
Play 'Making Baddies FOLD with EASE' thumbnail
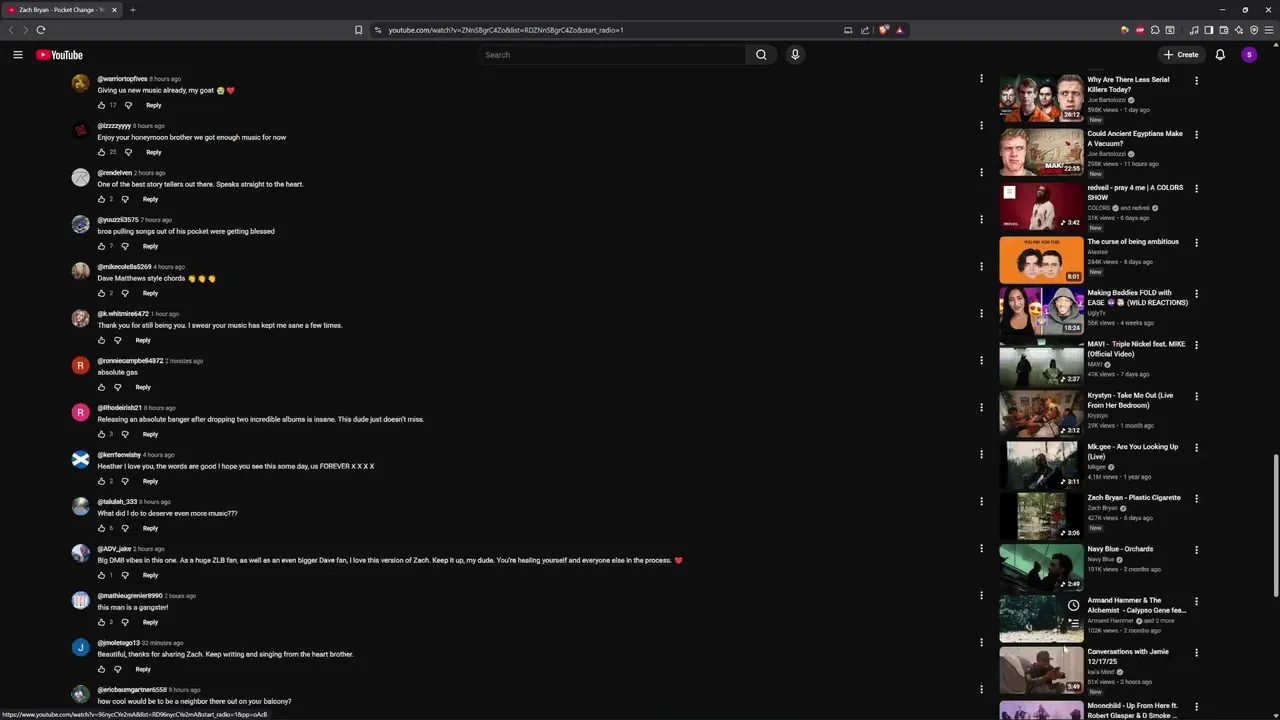pyautogui.click(x=1041, y=310)
